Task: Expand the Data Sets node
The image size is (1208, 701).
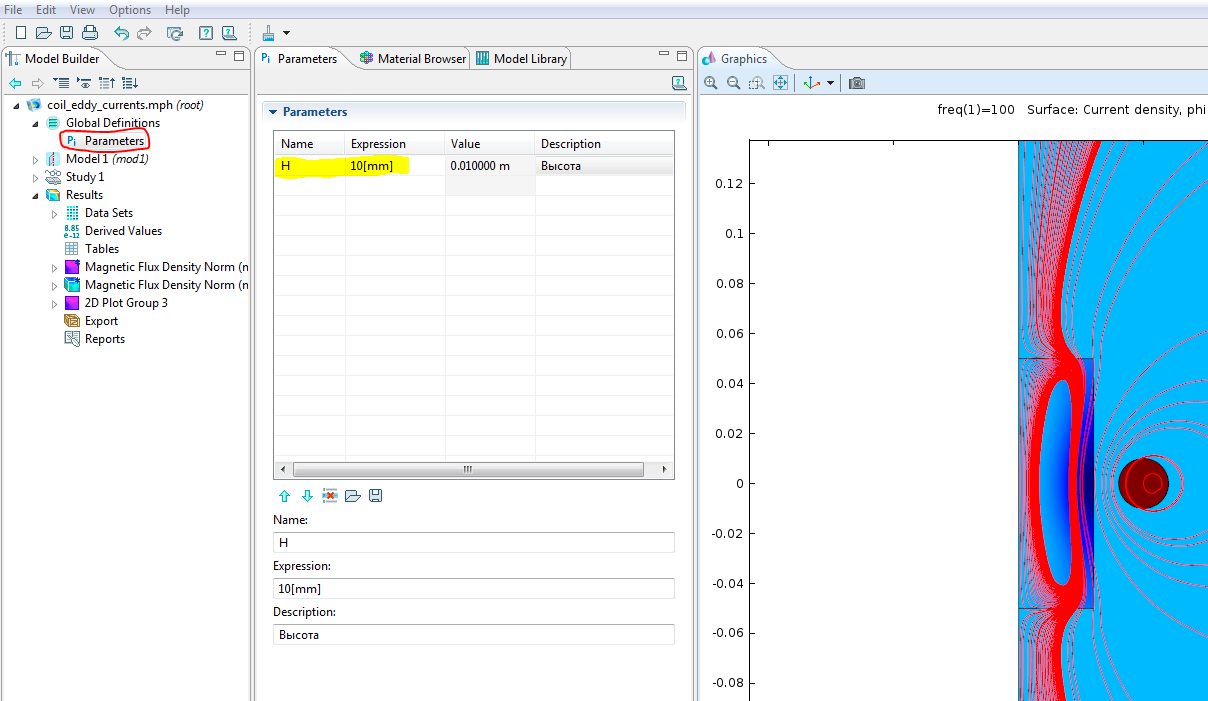Action: [x=55, y=213]
